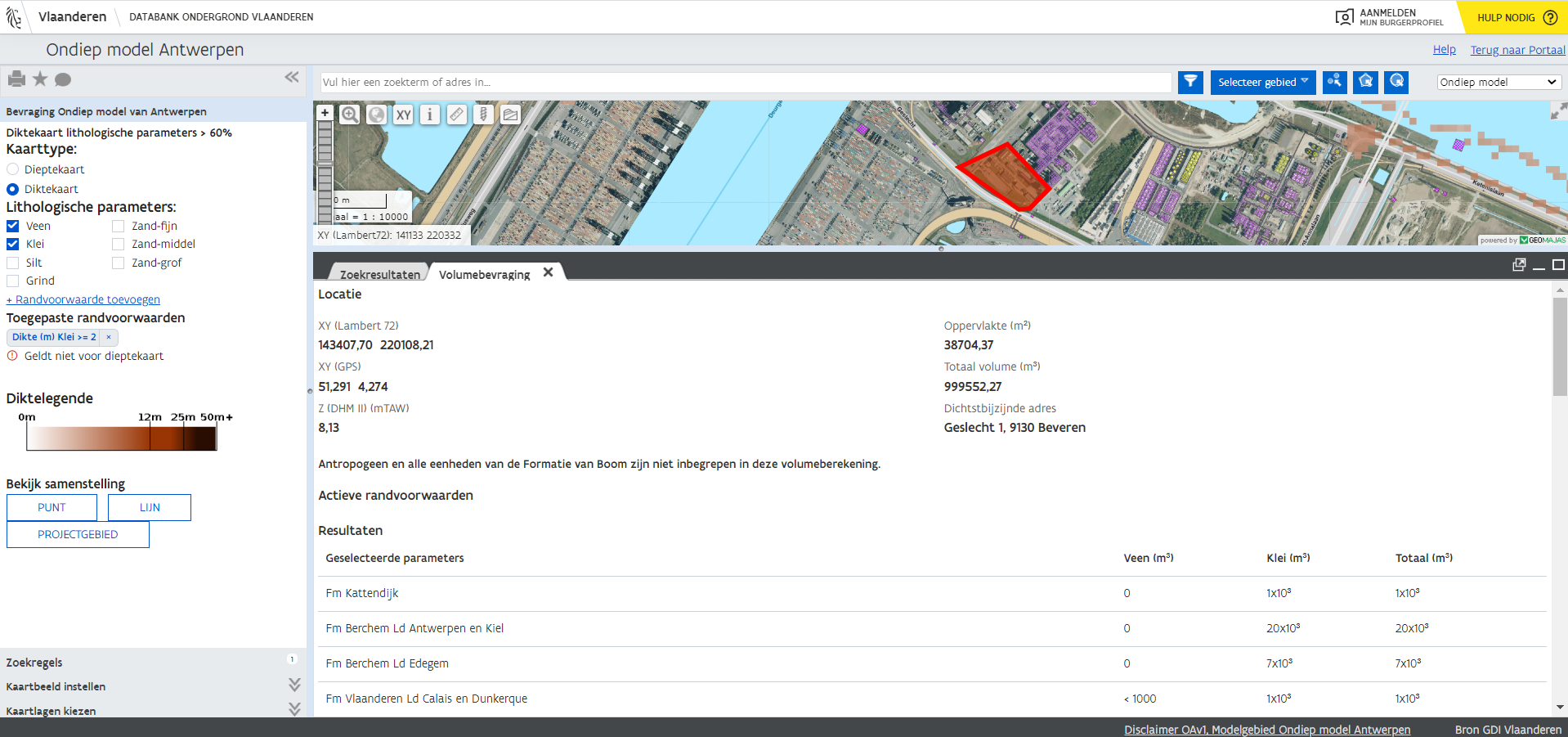Image resolution: width=1568 pixels, height=737 pixels.
Task: Open the Selecteer gebied dropdown
Action: click(x=1263, y=82)
